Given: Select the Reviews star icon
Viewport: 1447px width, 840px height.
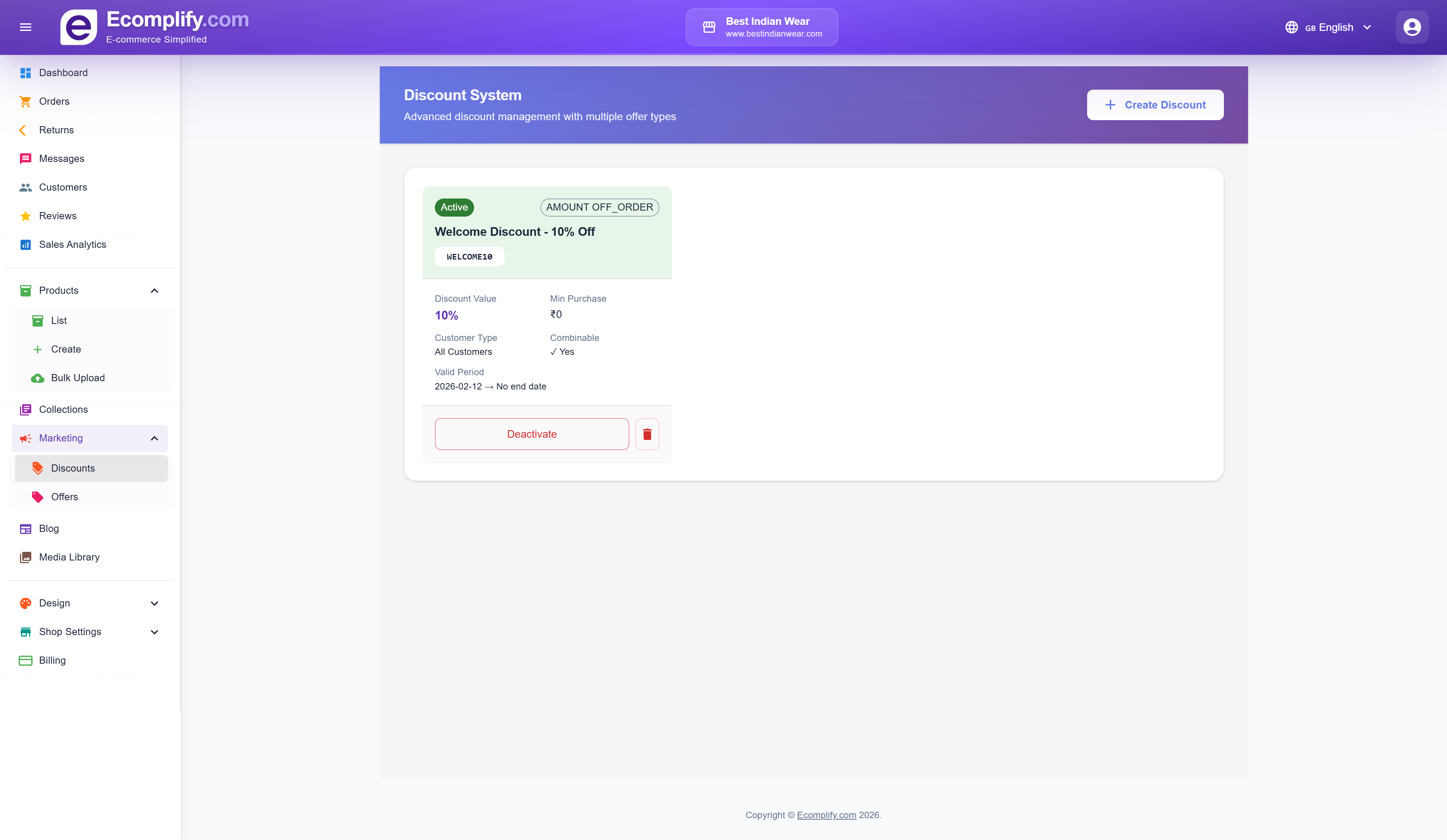Looking at the screenshot, I should pyautogui.click(x=25, y=216).
